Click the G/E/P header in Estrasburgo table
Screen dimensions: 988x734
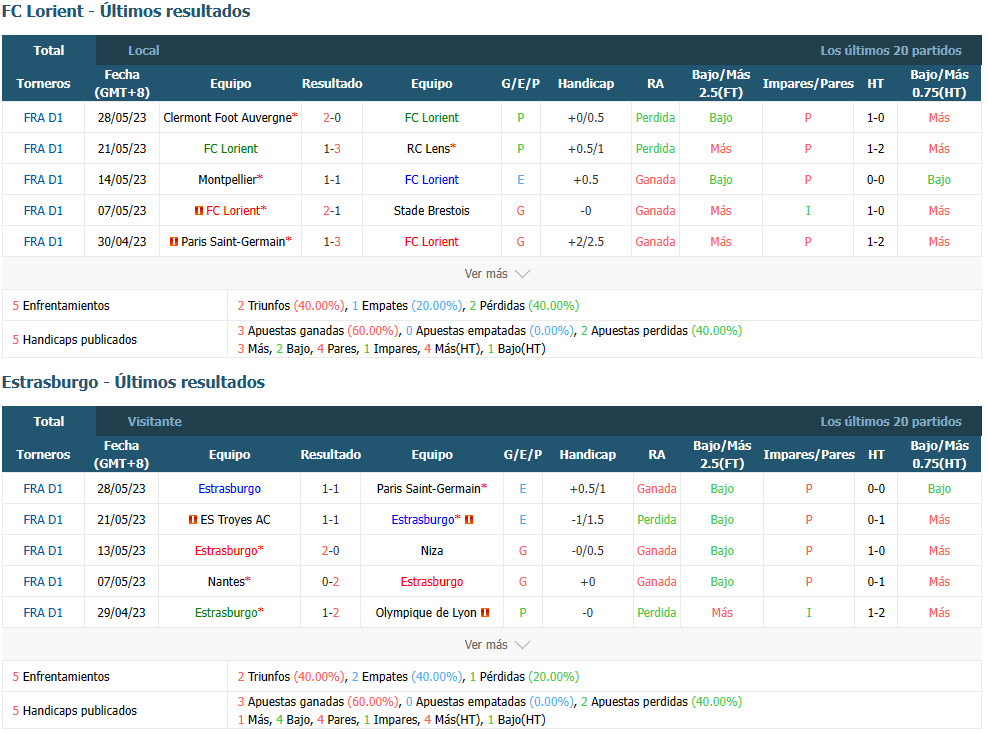click(x=523, y=454)
